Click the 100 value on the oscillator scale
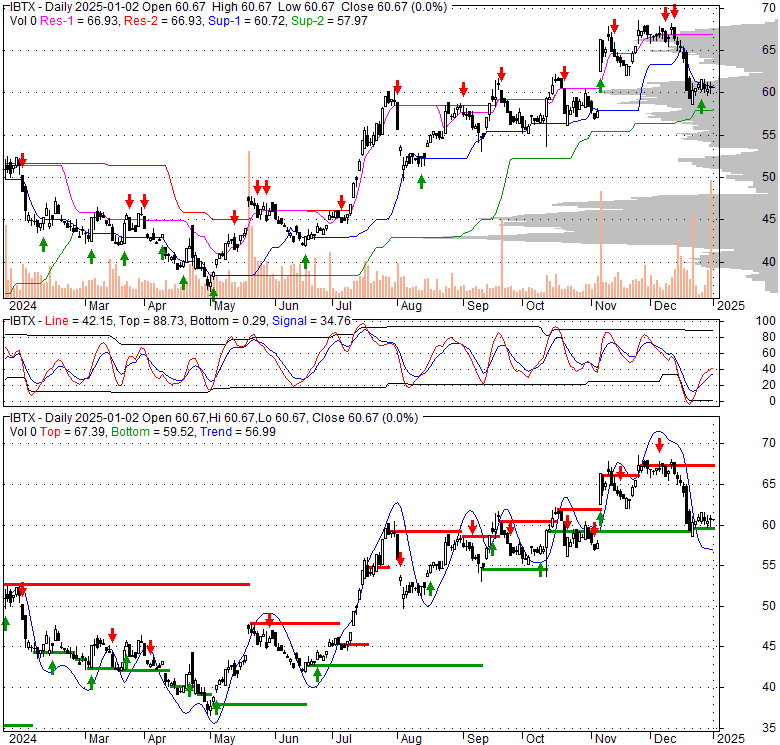Image resolution: width=780 pixels, height=745 pixels. [765, 321]
